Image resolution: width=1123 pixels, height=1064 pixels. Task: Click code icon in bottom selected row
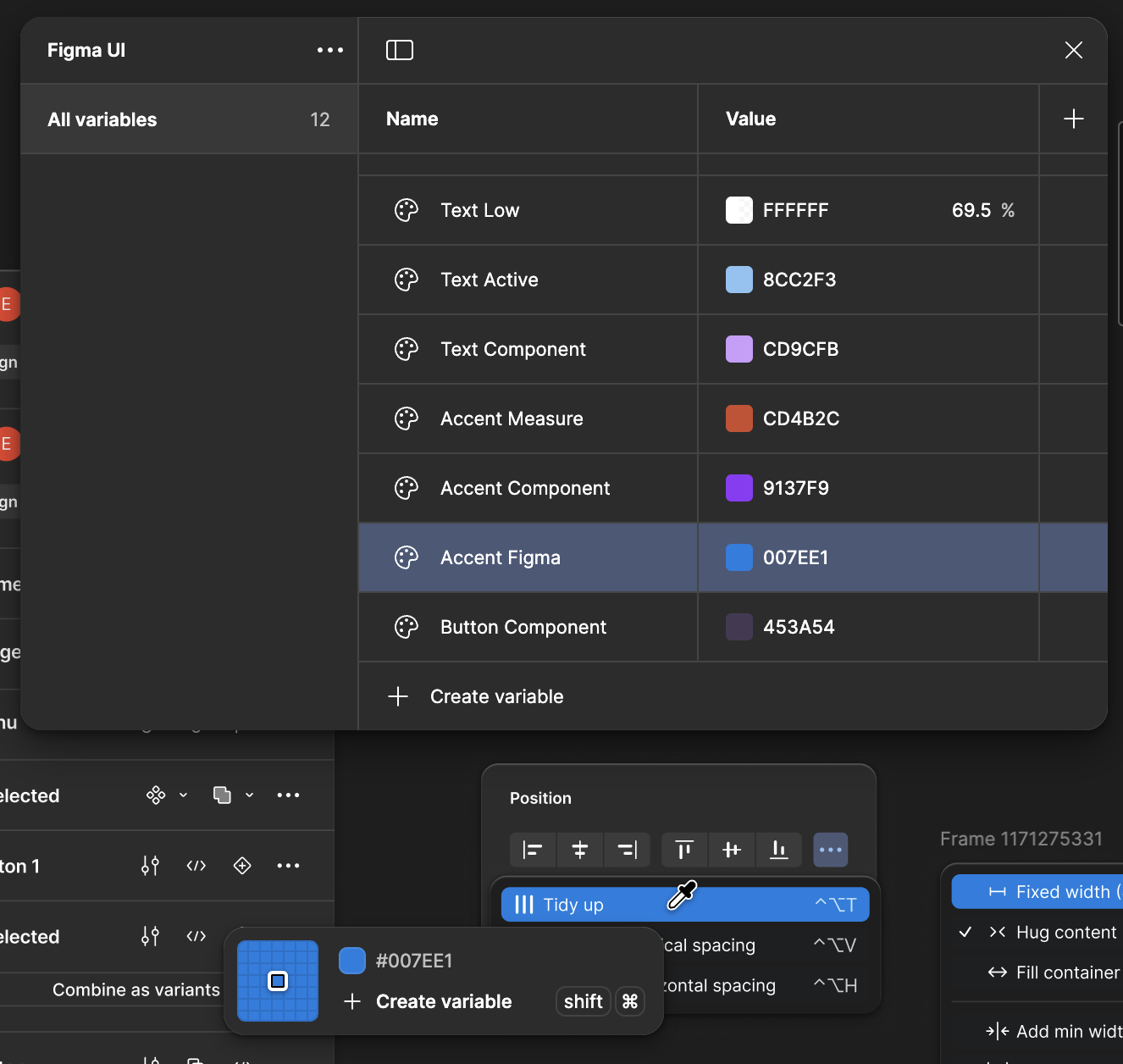[x=196, y=936]
